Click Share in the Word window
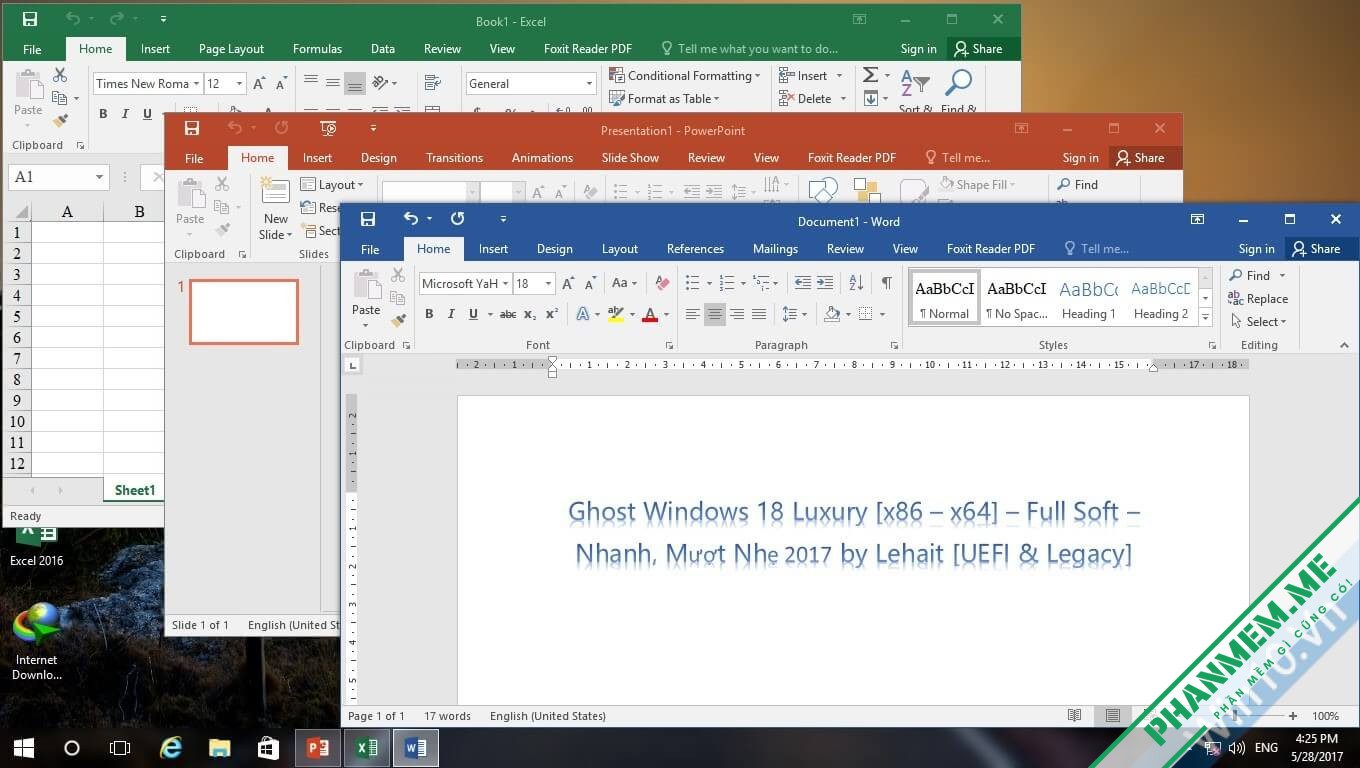The image size is (1360, 768). (1316, 249)
